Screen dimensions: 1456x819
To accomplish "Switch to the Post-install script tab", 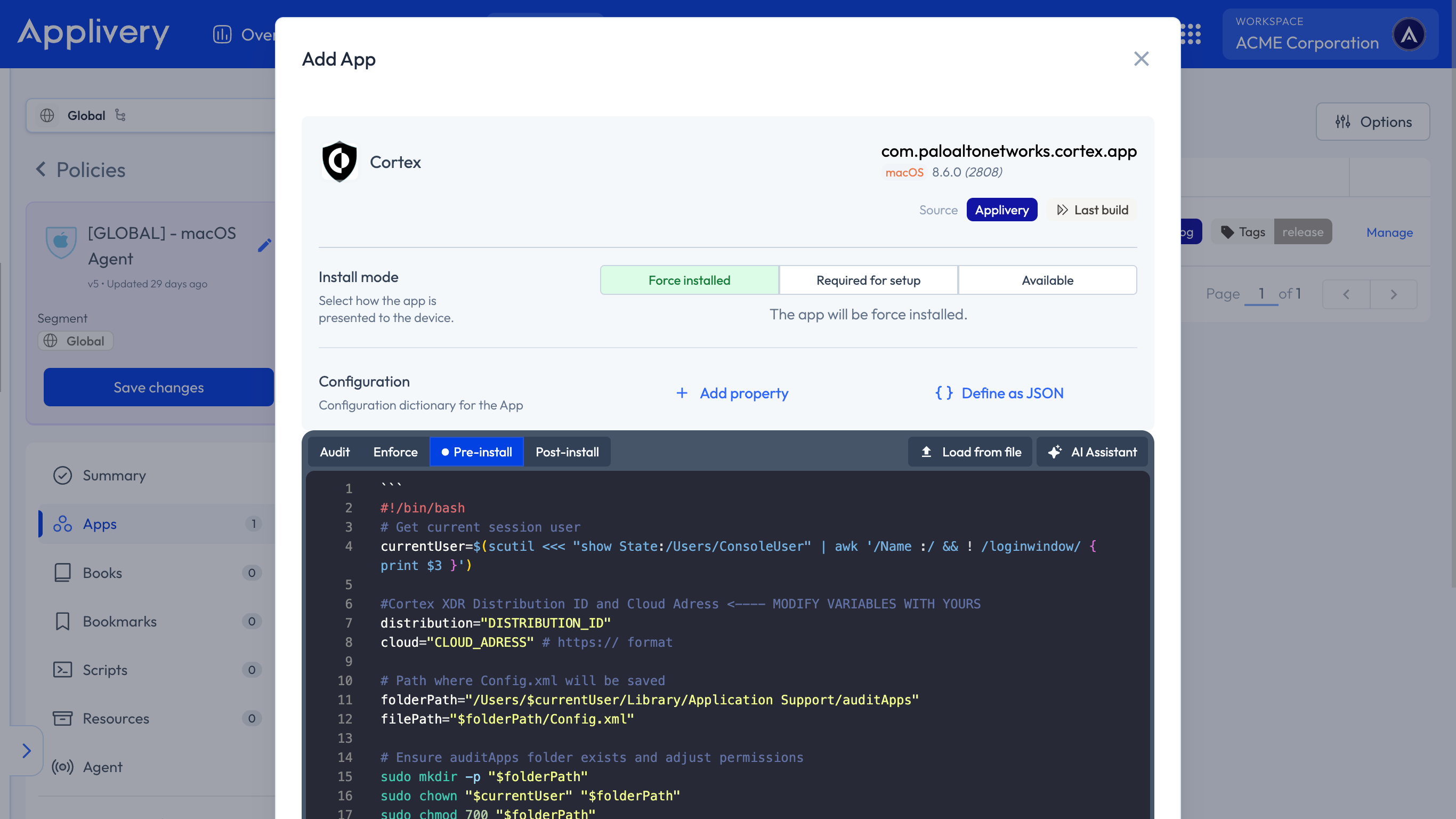I will point(567,452).
